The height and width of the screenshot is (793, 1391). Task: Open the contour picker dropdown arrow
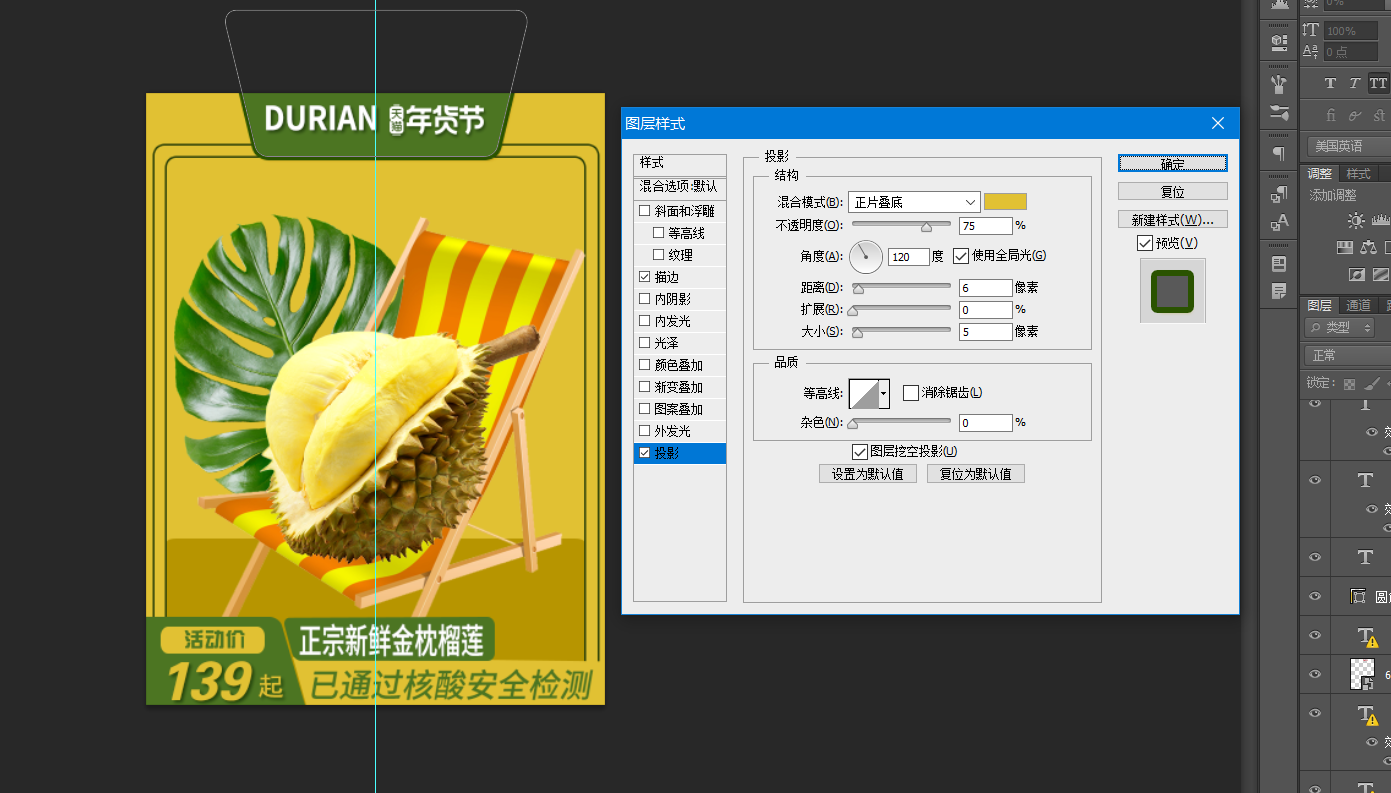click(x=884, y=394)
